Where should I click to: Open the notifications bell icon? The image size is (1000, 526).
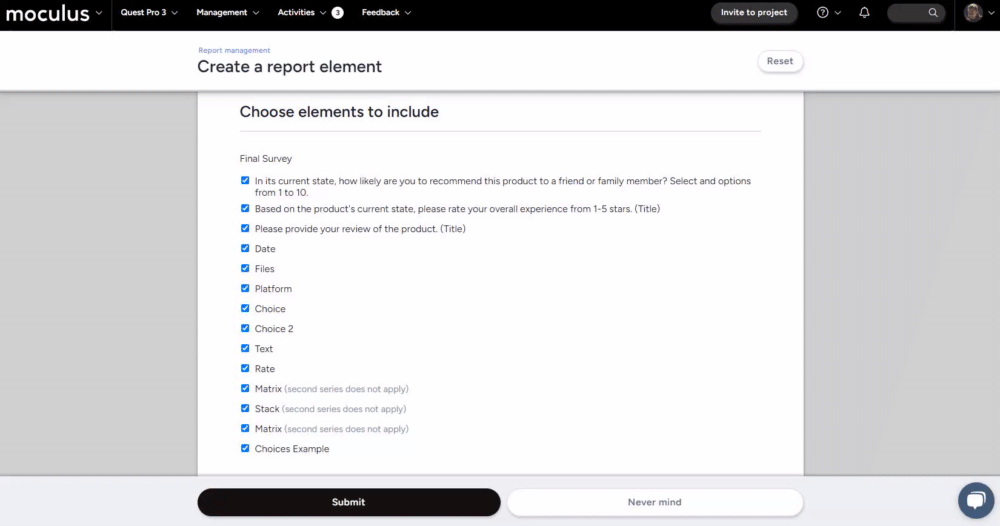[864, 13]
